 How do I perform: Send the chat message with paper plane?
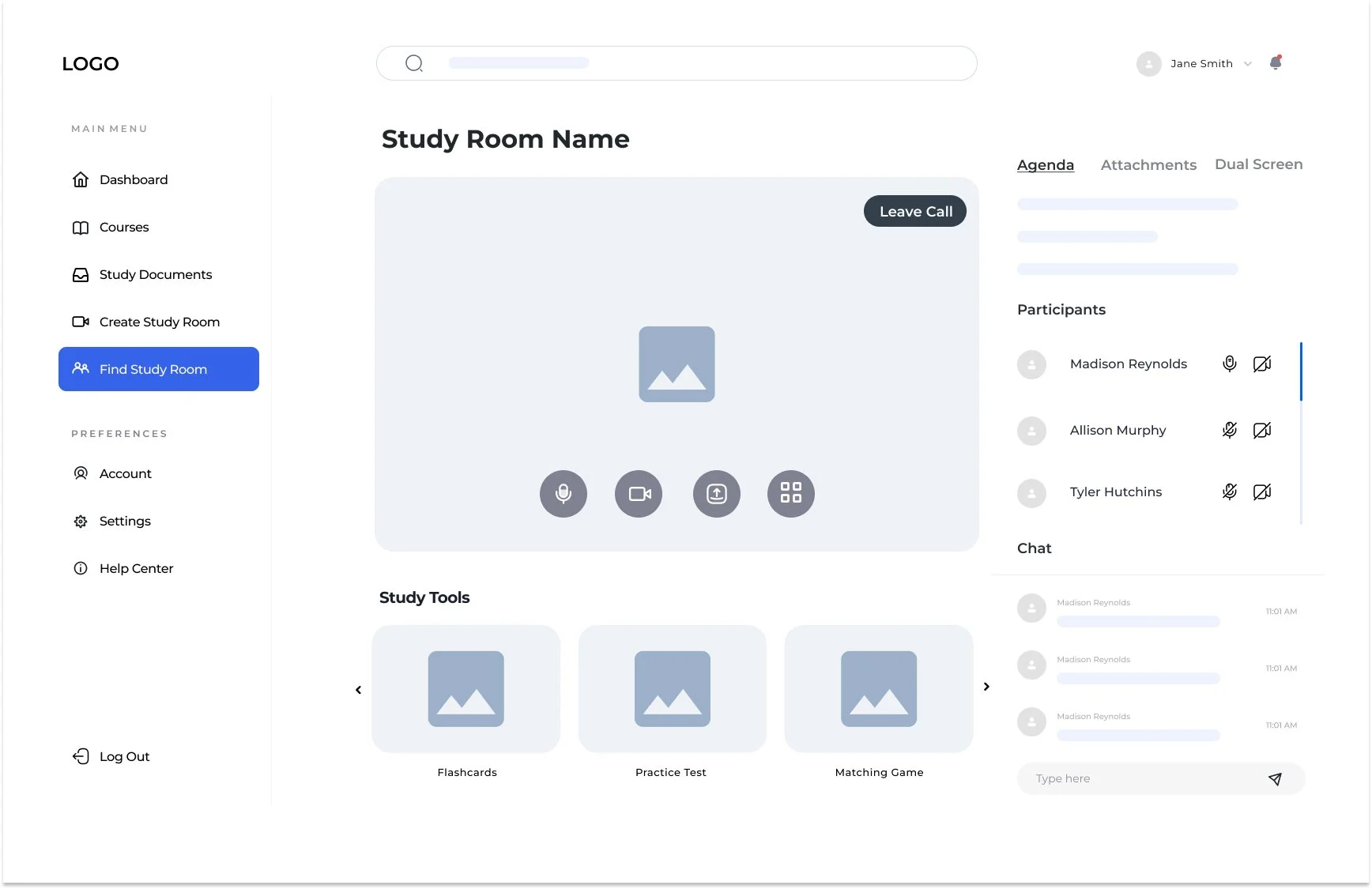pyautogui.click(x=1275, y=779)
